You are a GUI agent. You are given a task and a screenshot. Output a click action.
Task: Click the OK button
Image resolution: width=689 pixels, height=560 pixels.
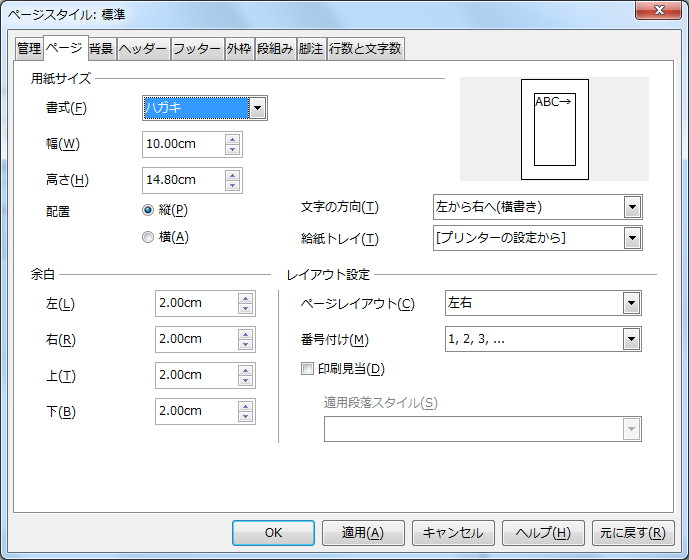(x=273, y=533)
